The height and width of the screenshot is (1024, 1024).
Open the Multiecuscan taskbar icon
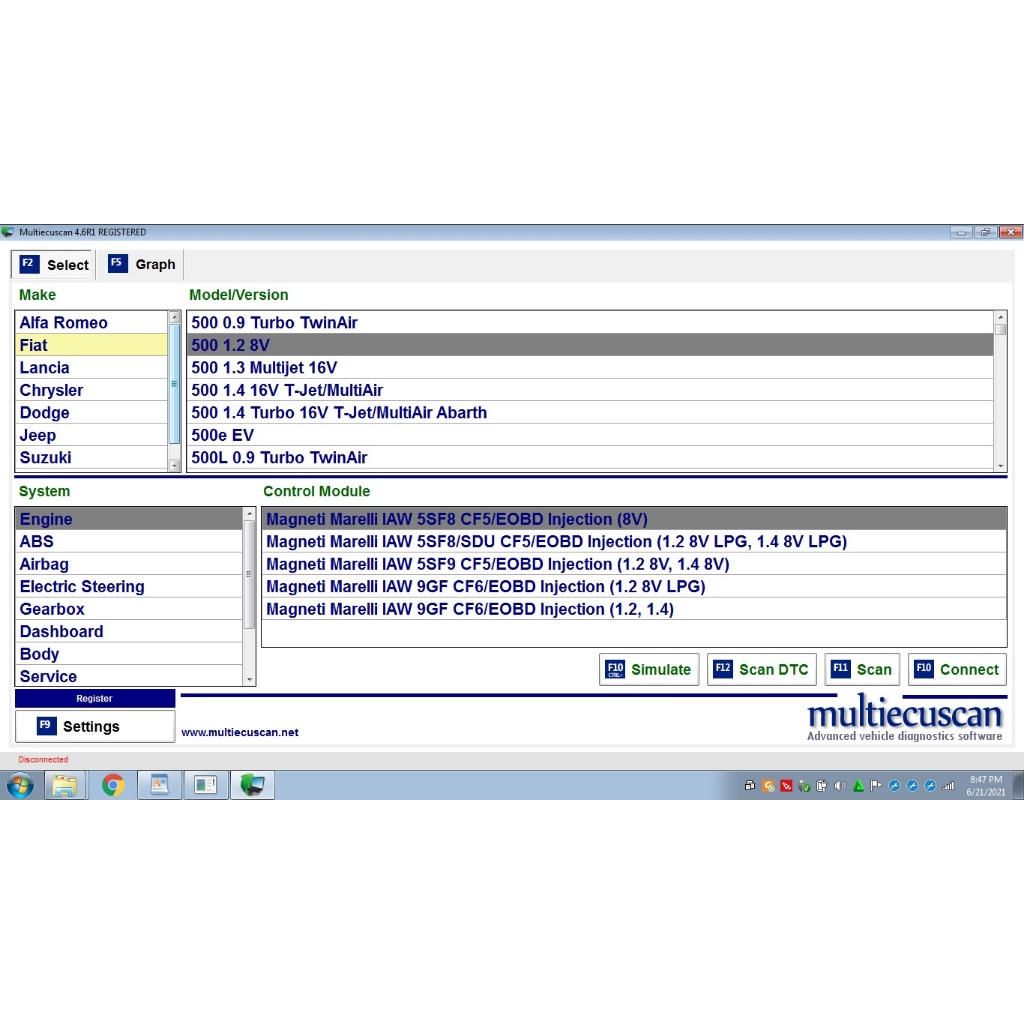click(252, 785)
